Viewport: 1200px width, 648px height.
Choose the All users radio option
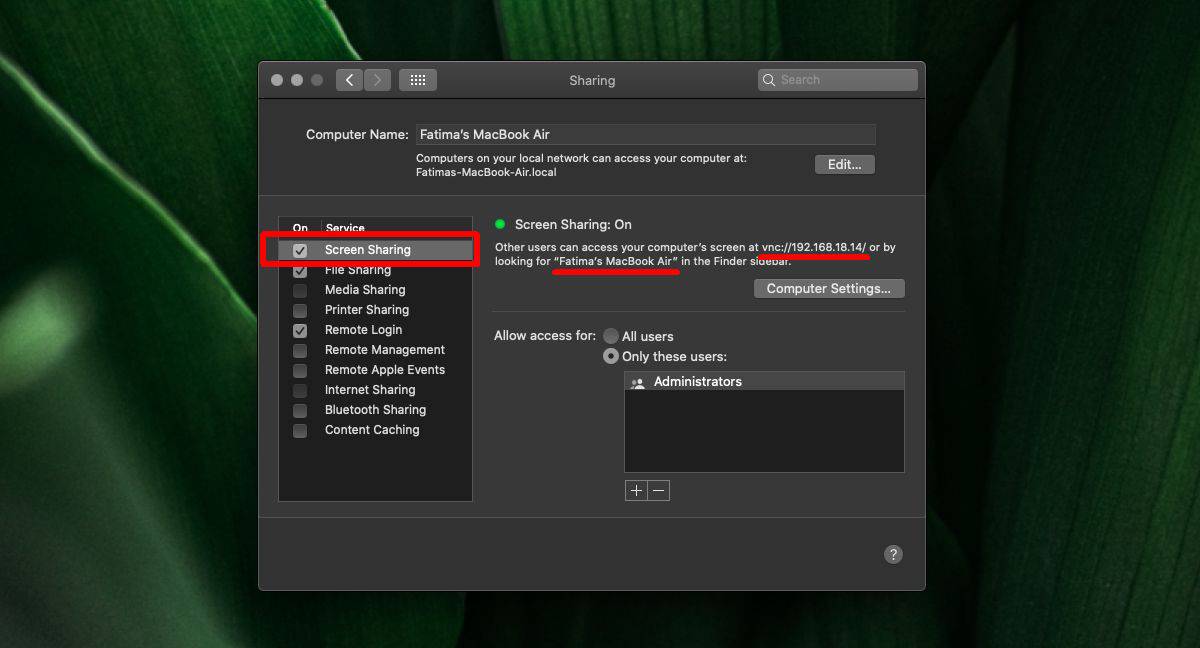[x=611, y=336]
